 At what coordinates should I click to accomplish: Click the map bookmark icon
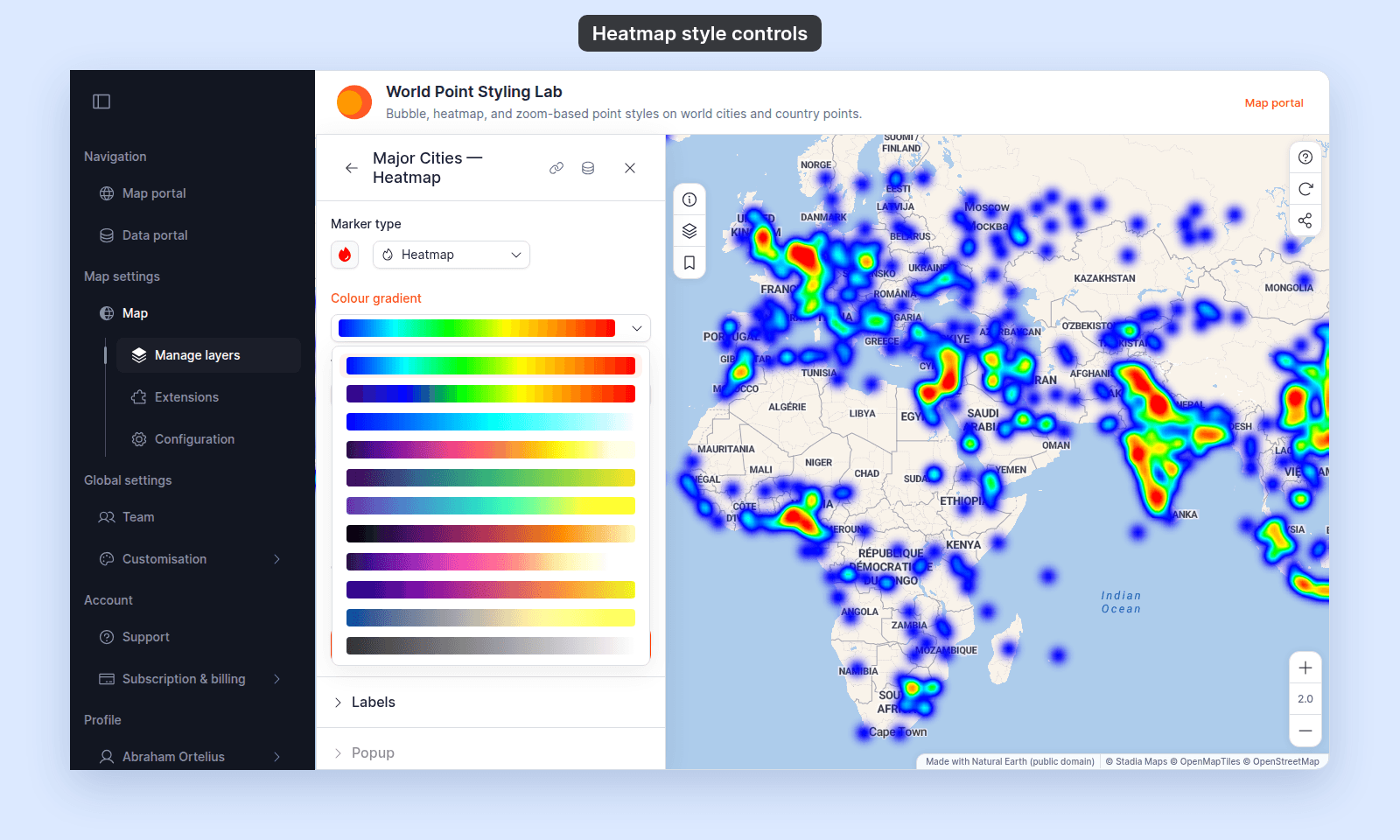689,262
